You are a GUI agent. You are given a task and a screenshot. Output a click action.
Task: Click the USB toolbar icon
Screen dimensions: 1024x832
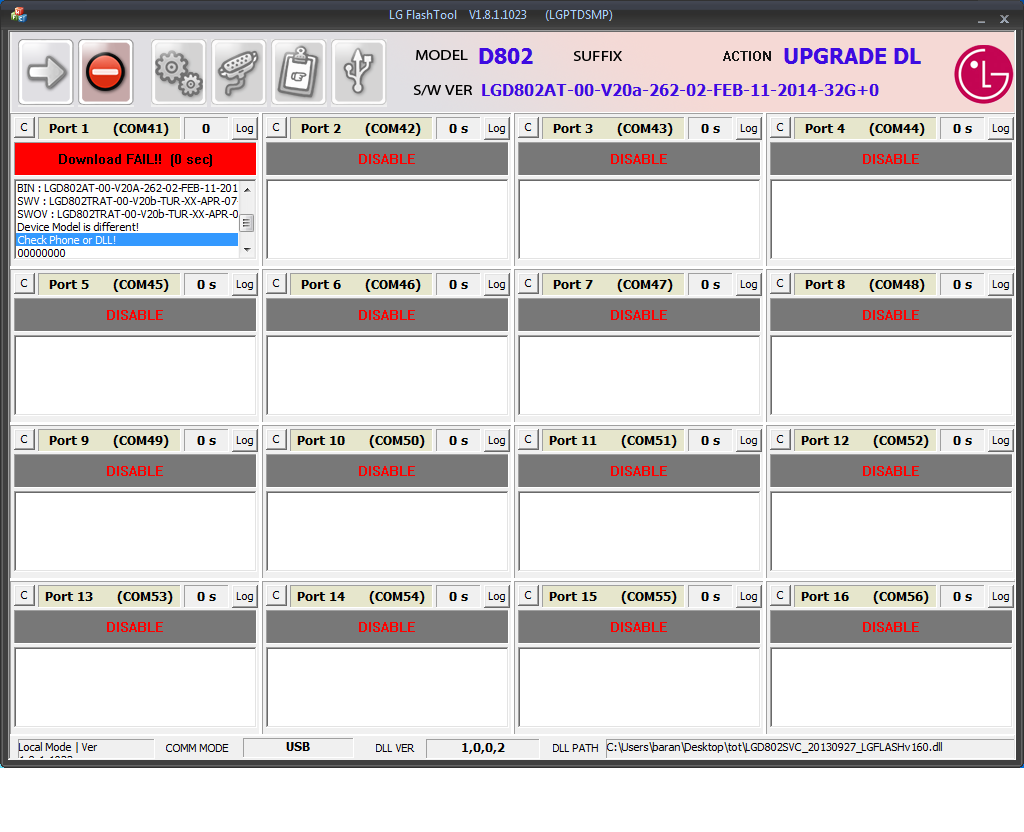(359, 72)
